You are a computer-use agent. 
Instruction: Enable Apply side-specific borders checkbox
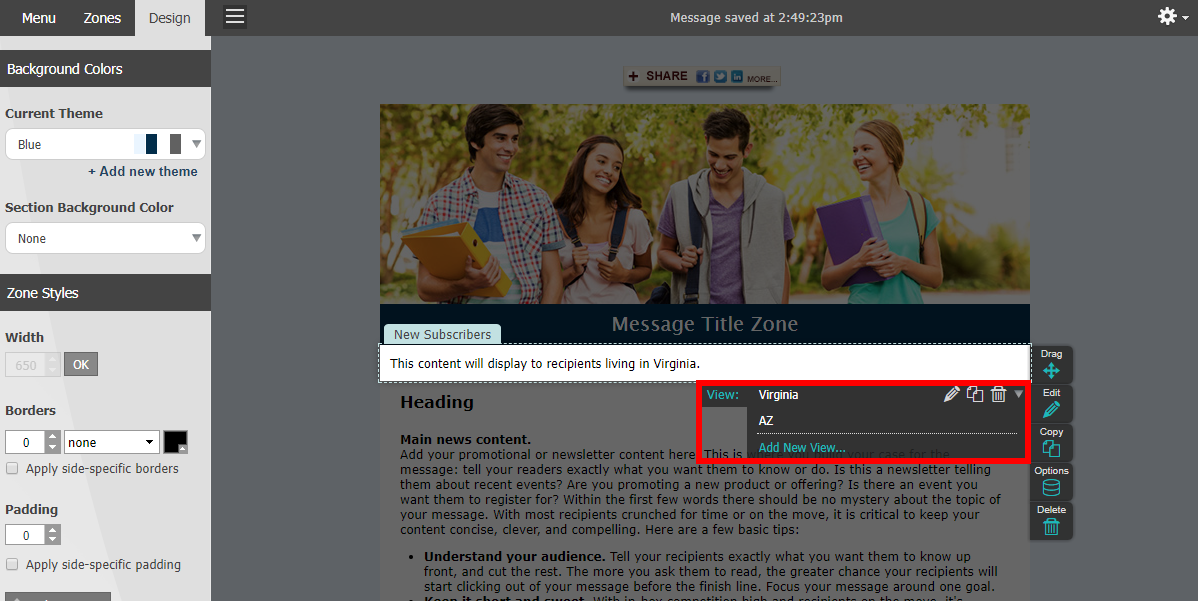tap(12, 468)
